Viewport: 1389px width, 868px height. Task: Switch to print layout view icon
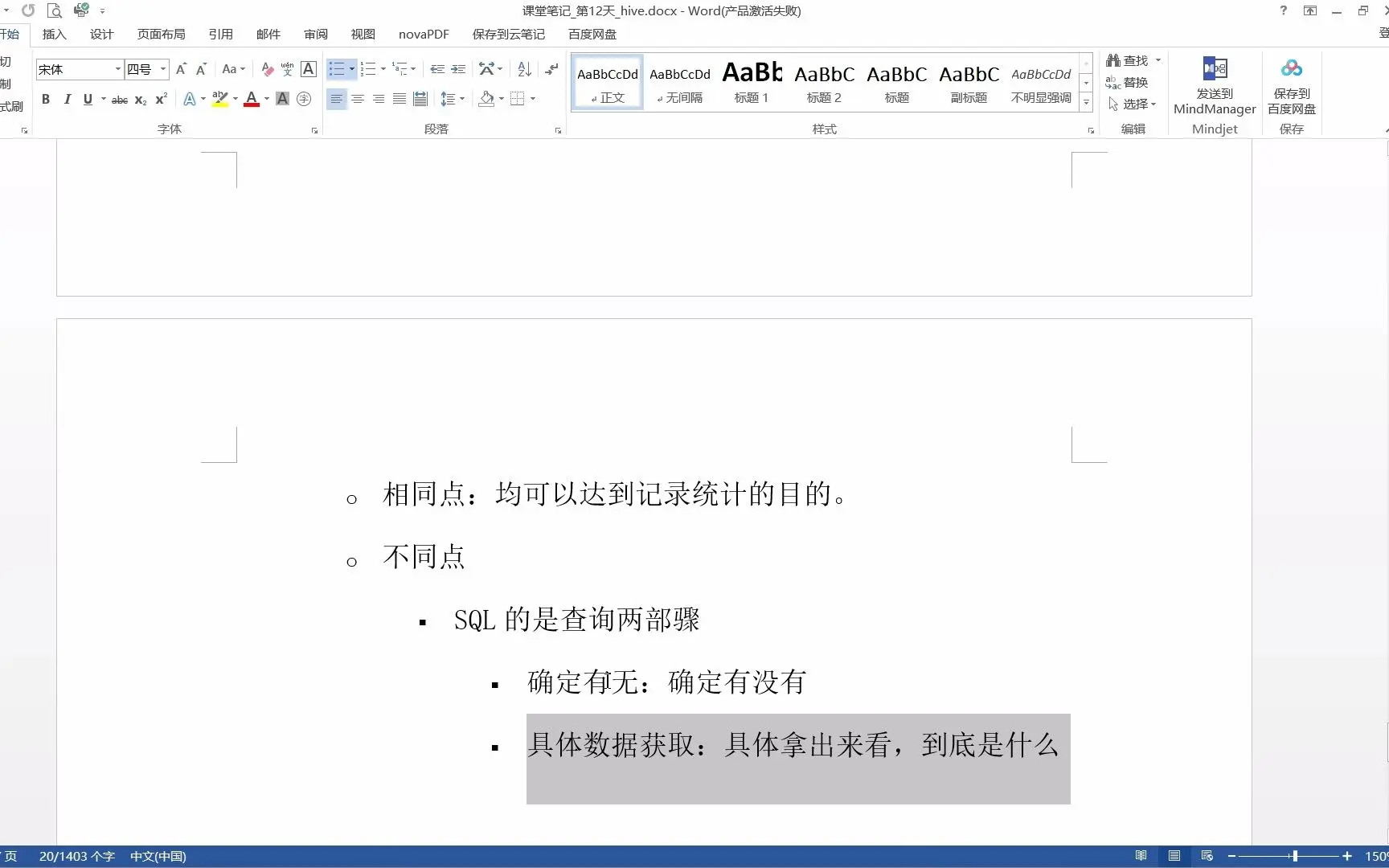click(x=1174, y=856)
